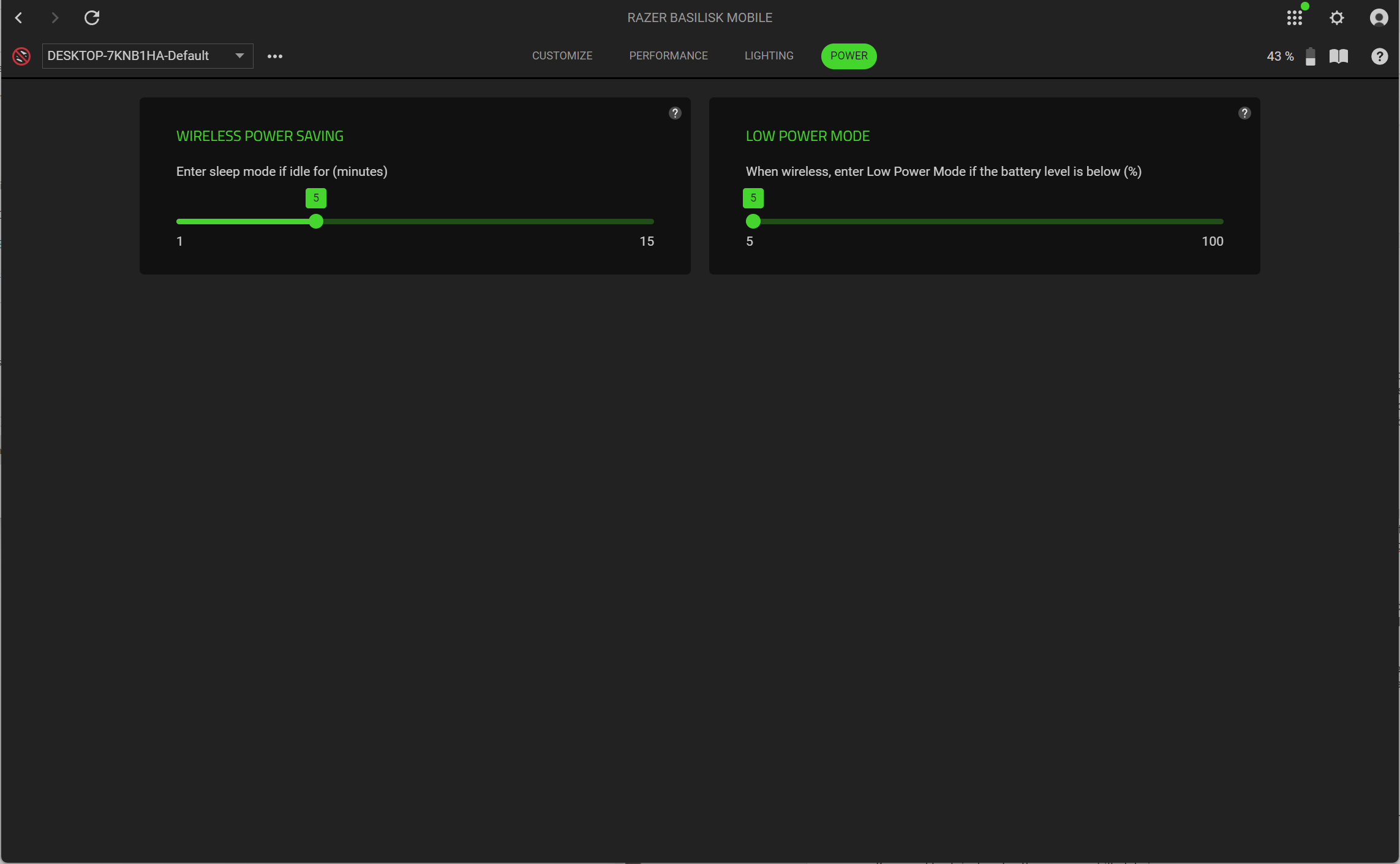
Task: Show Wireless Power Saving help tooltip
Action: [675, 113]
